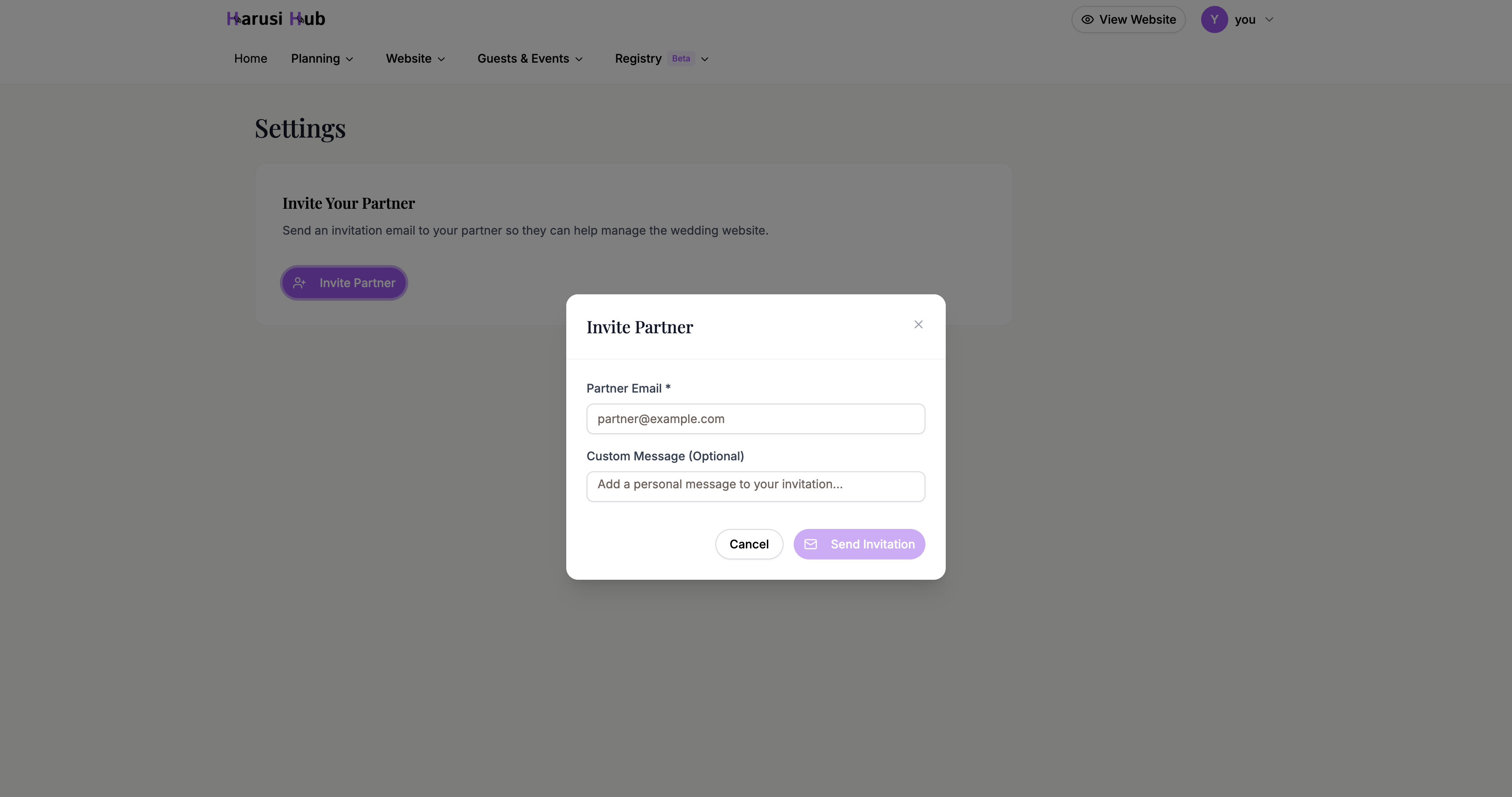Select Home in the navigation bar
The height and width of the screenshot is (797, 1512).
(x=251, y=58)
